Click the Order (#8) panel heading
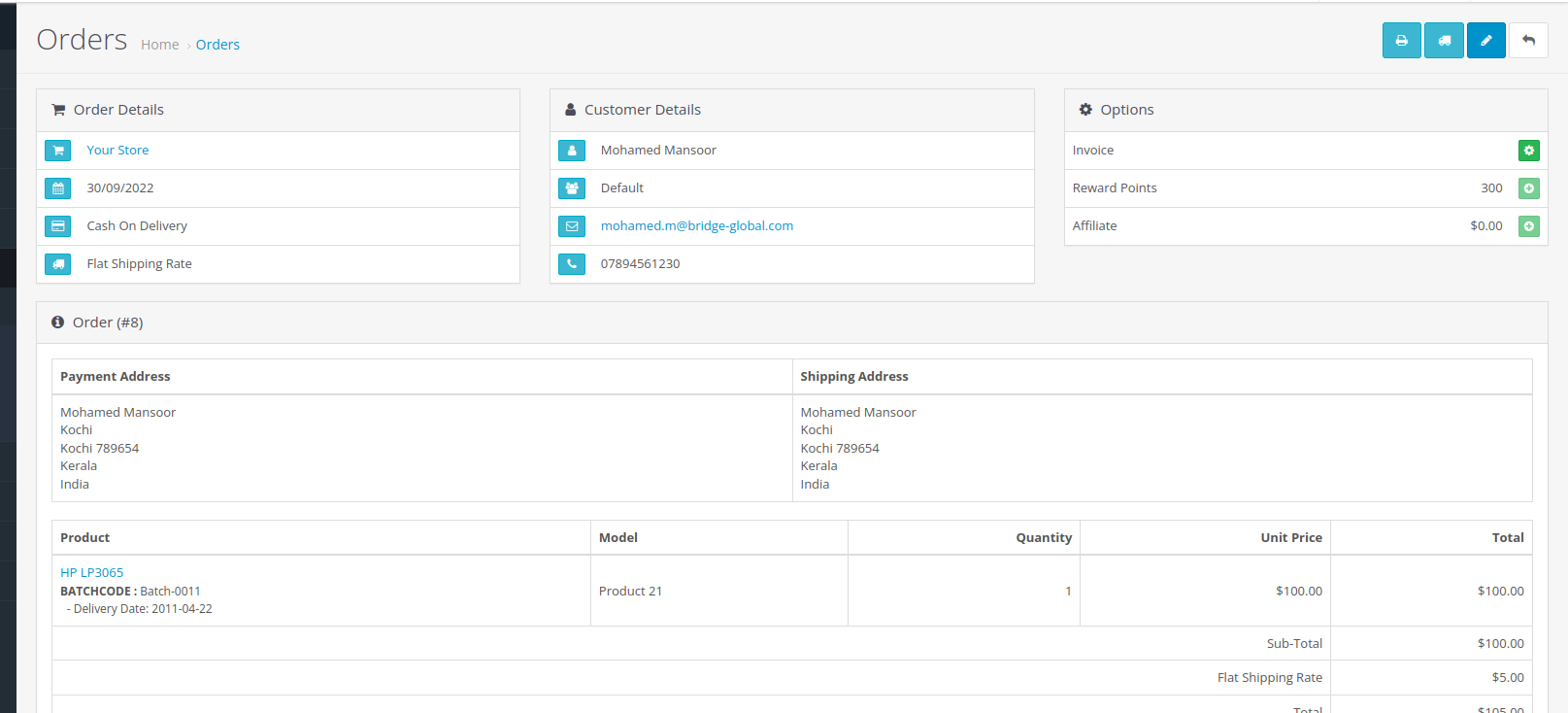 (x=107, y=323)
